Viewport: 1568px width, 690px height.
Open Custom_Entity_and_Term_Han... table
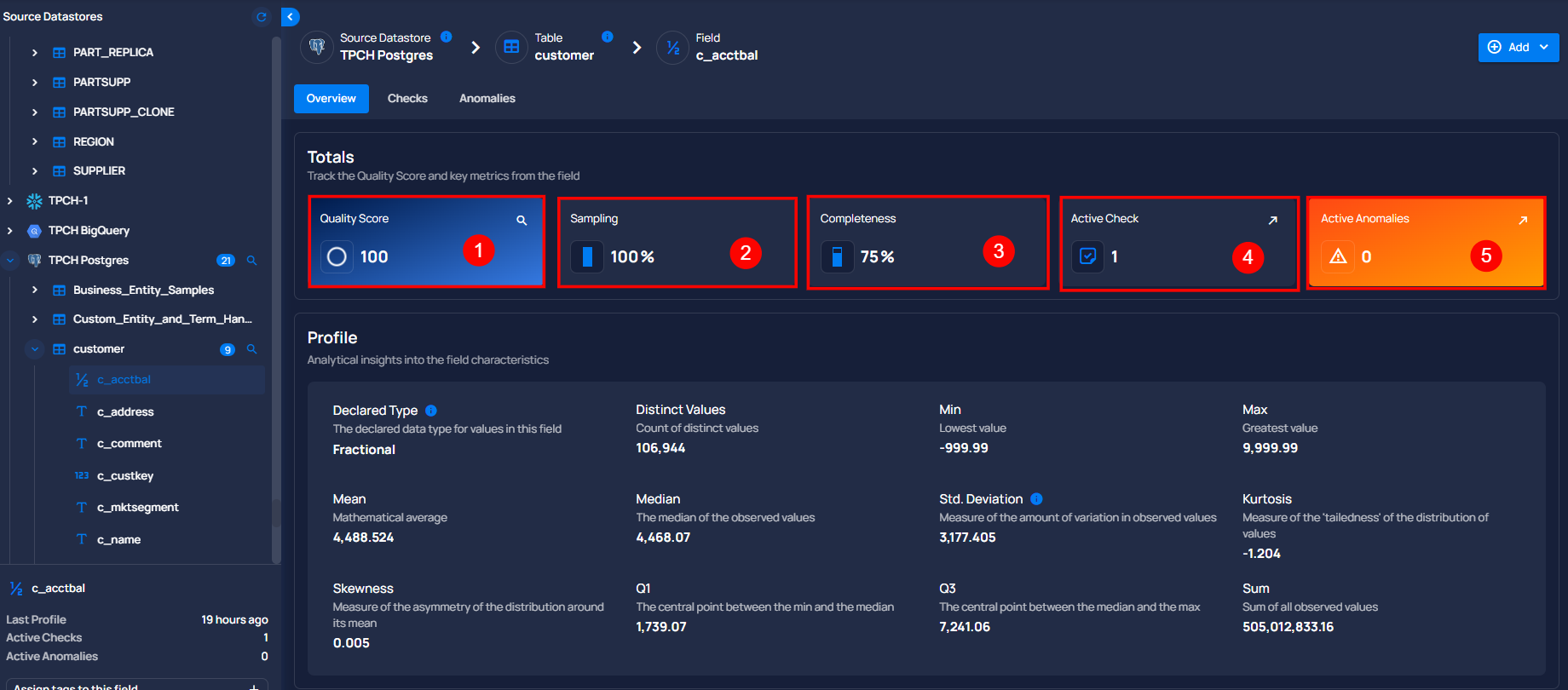pyautogui.click(x=163, y=319)
